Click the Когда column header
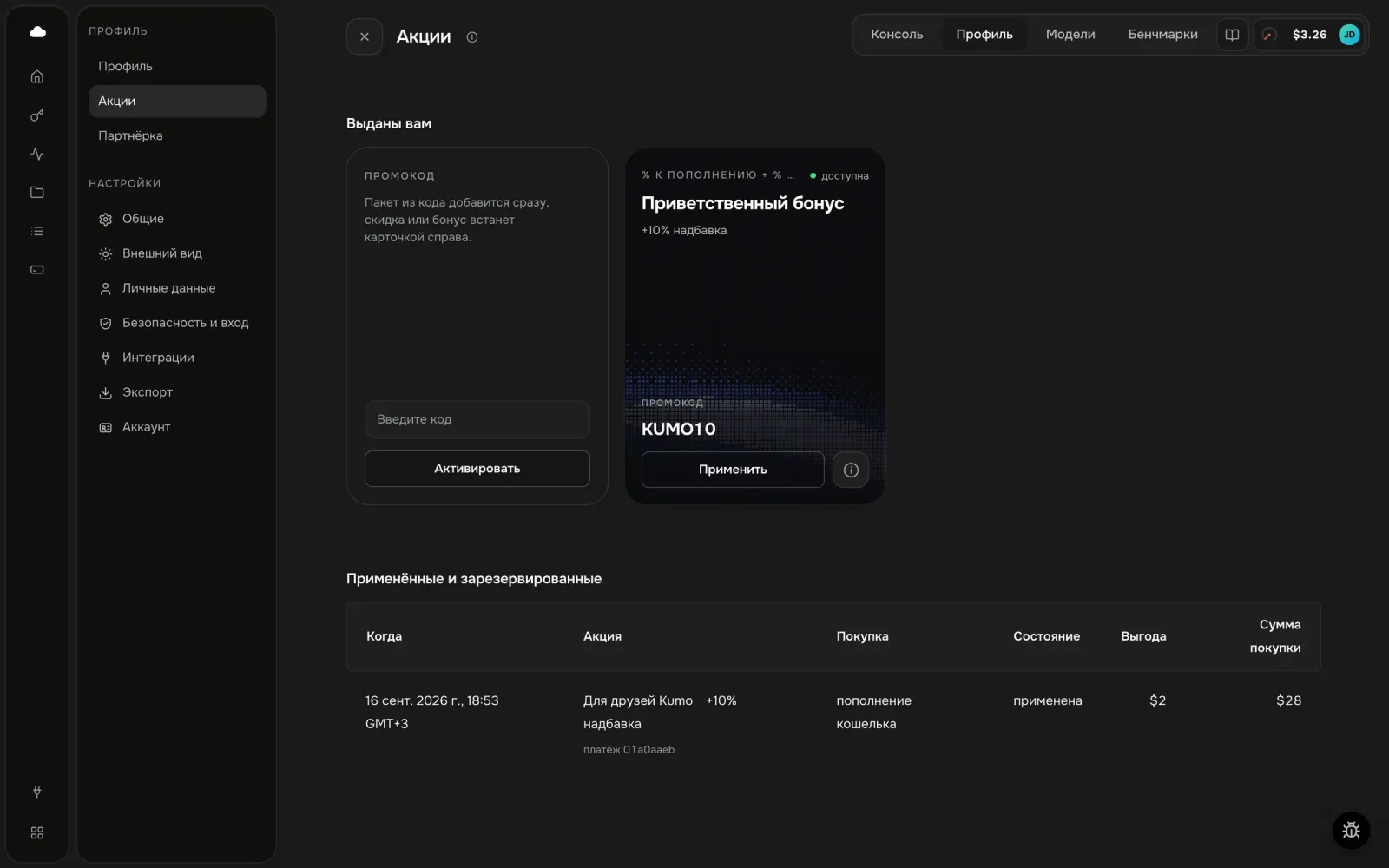1389x868 pixels. (x=384, y=636)
